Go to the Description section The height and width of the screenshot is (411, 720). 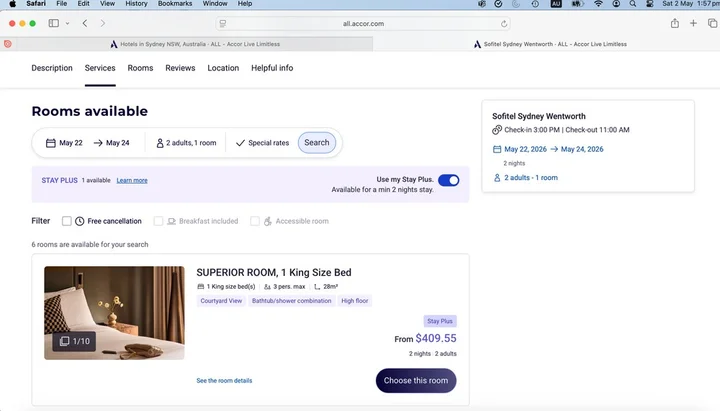(52, 68)
